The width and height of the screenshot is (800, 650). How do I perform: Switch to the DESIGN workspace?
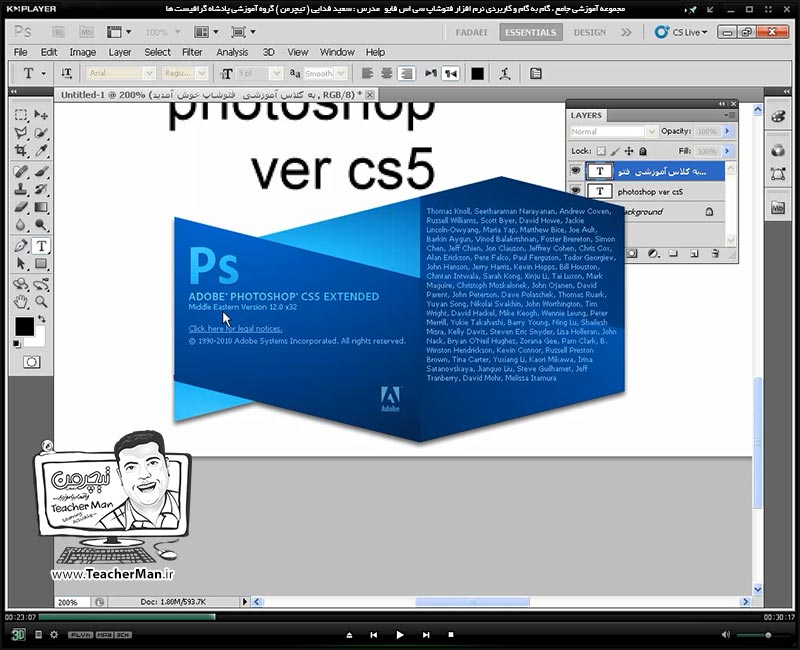tap(589, 32)
